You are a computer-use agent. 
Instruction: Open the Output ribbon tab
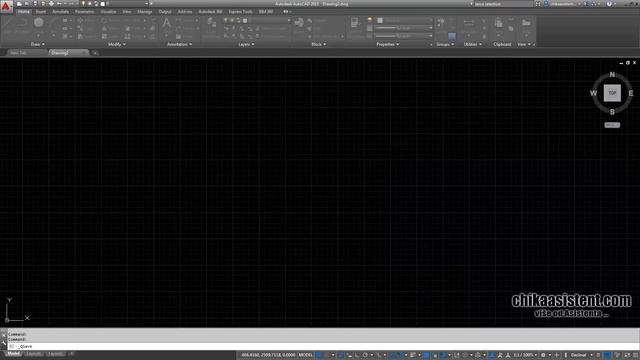[165, 12]
